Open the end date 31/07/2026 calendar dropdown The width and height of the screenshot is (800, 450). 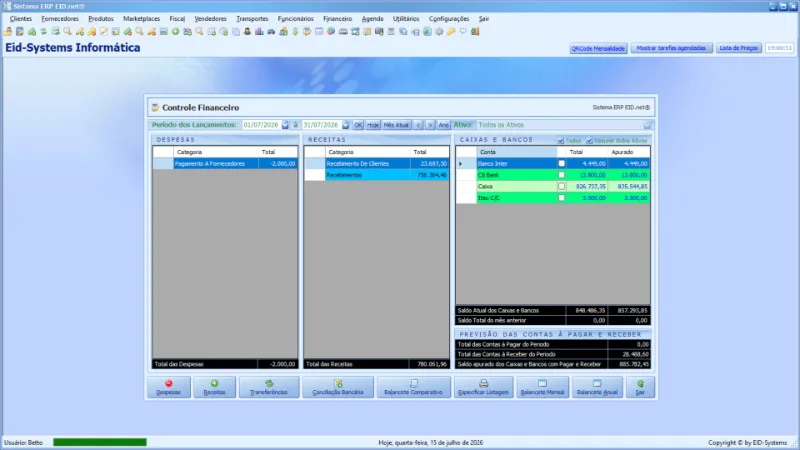point(345,125)
